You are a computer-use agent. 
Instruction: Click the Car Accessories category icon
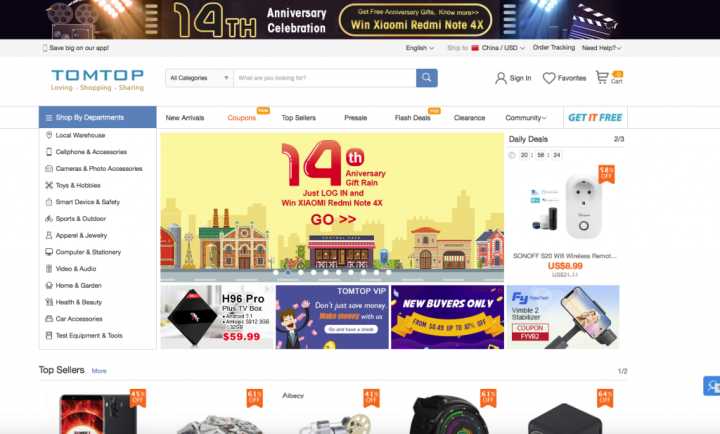click(x=49, y=319)
